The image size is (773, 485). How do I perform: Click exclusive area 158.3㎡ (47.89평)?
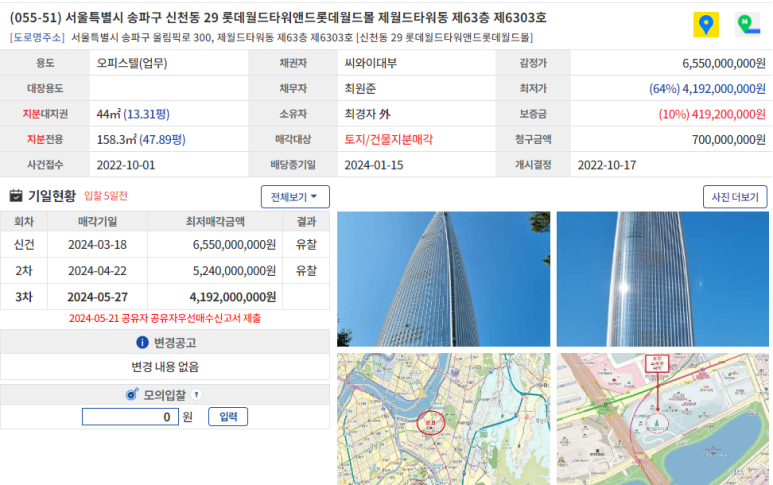click(x=141, y=139)
